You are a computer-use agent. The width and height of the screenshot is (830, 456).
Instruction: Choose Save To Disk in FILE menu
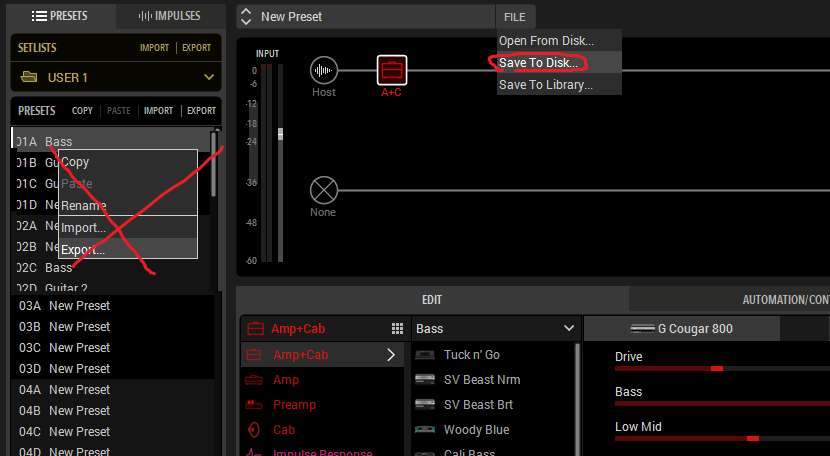[x=558, y=62]
